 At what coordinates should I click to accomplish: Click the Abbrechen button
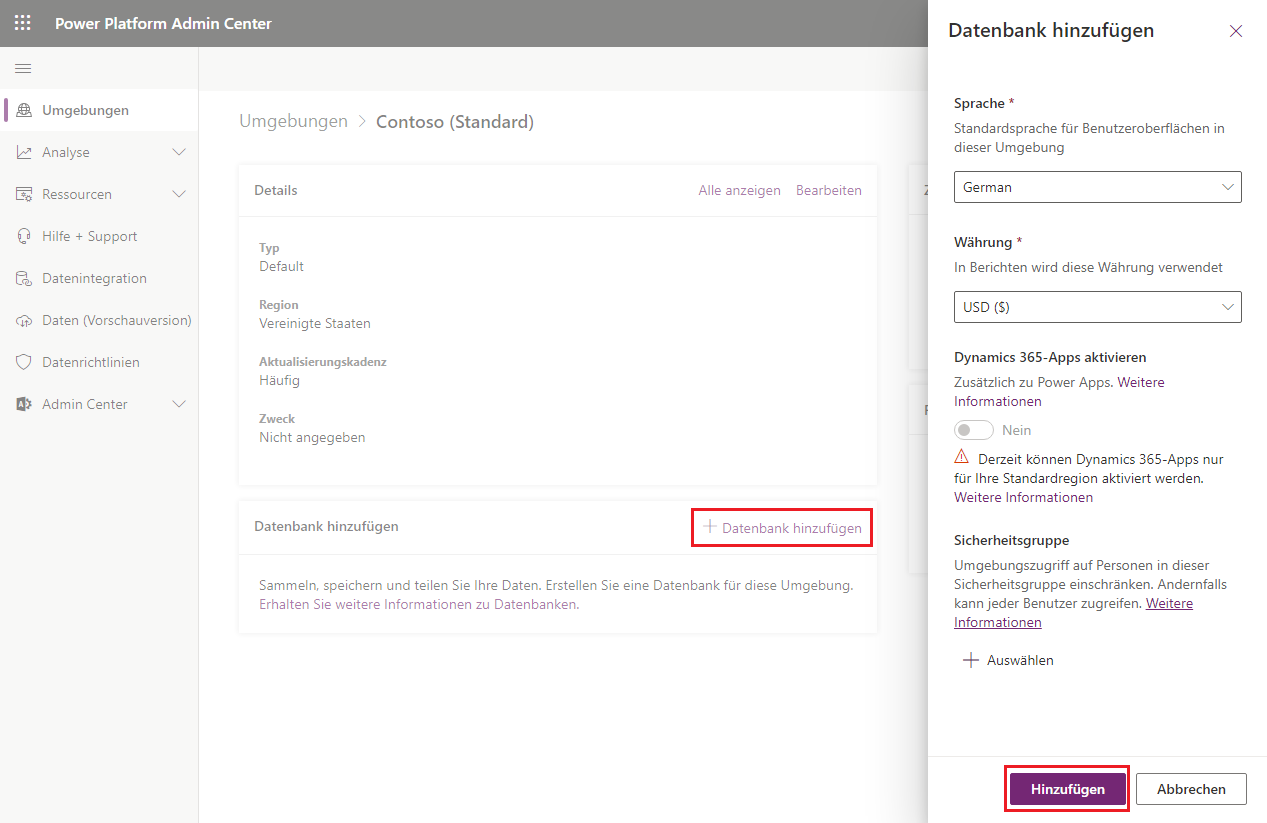click(1191, 789)
